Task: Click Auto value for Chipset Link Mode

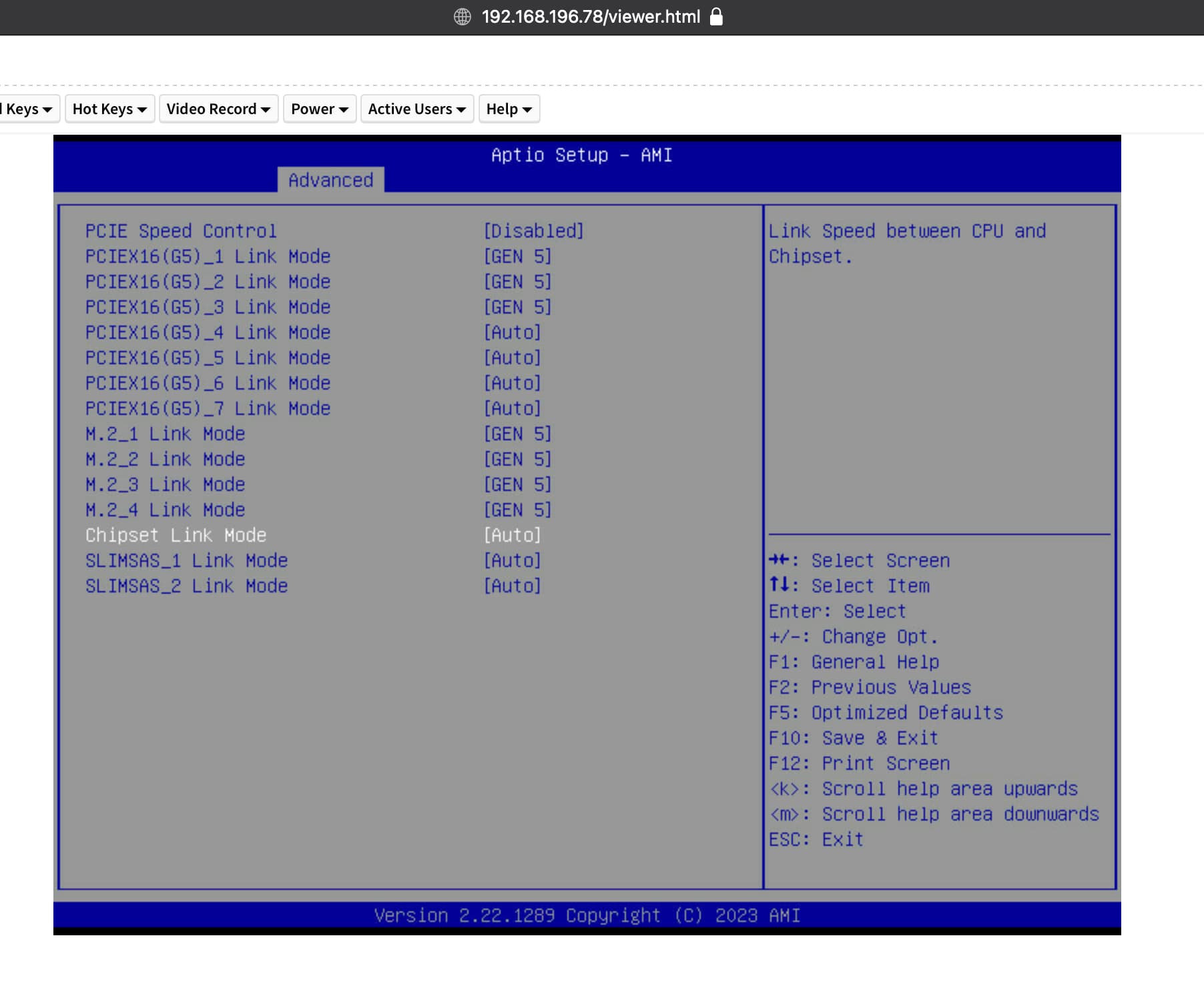Action: pos(512,535)
